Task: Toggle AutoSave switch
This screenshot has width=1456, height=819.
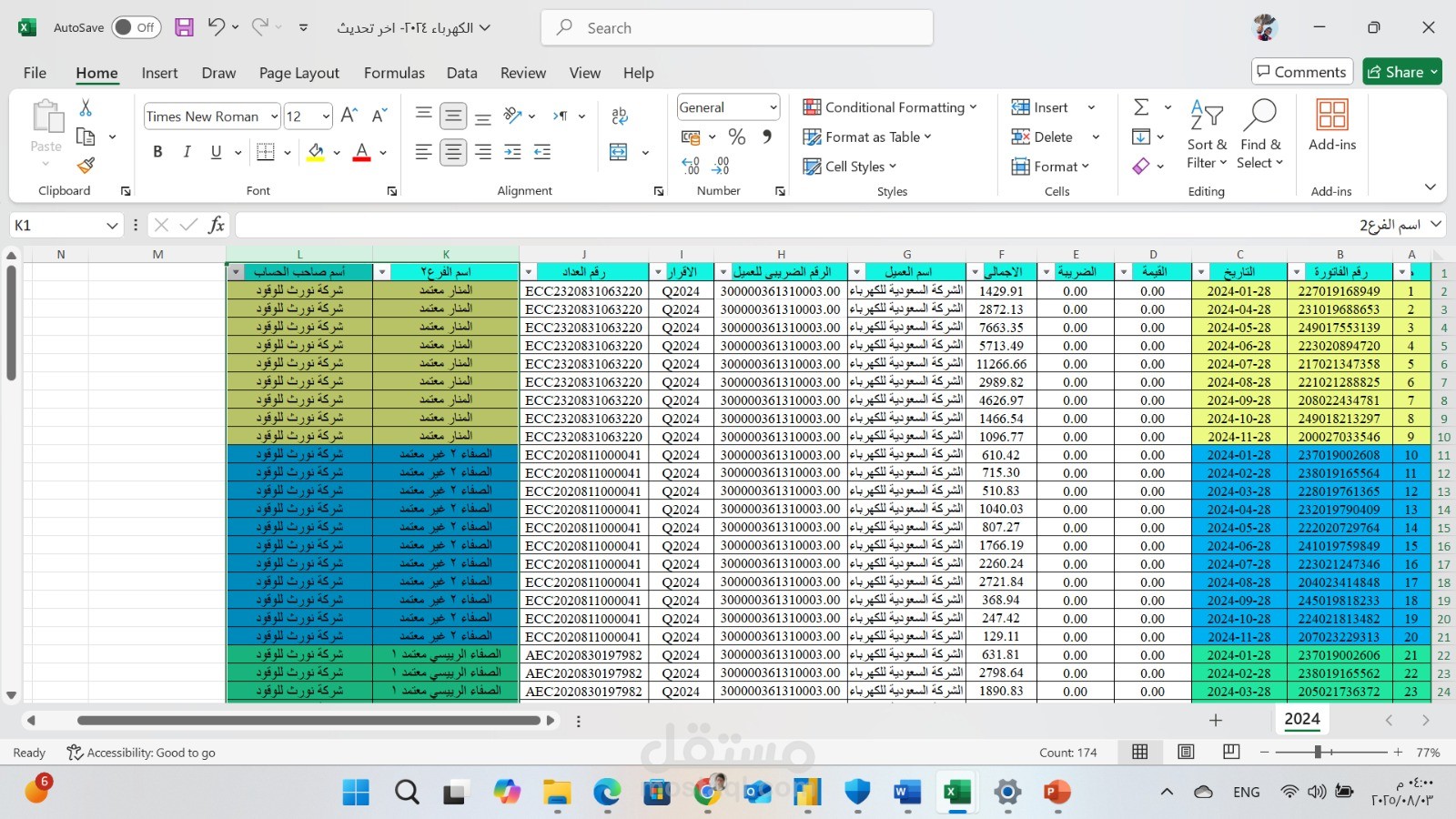Action: (x=136, y=27)
